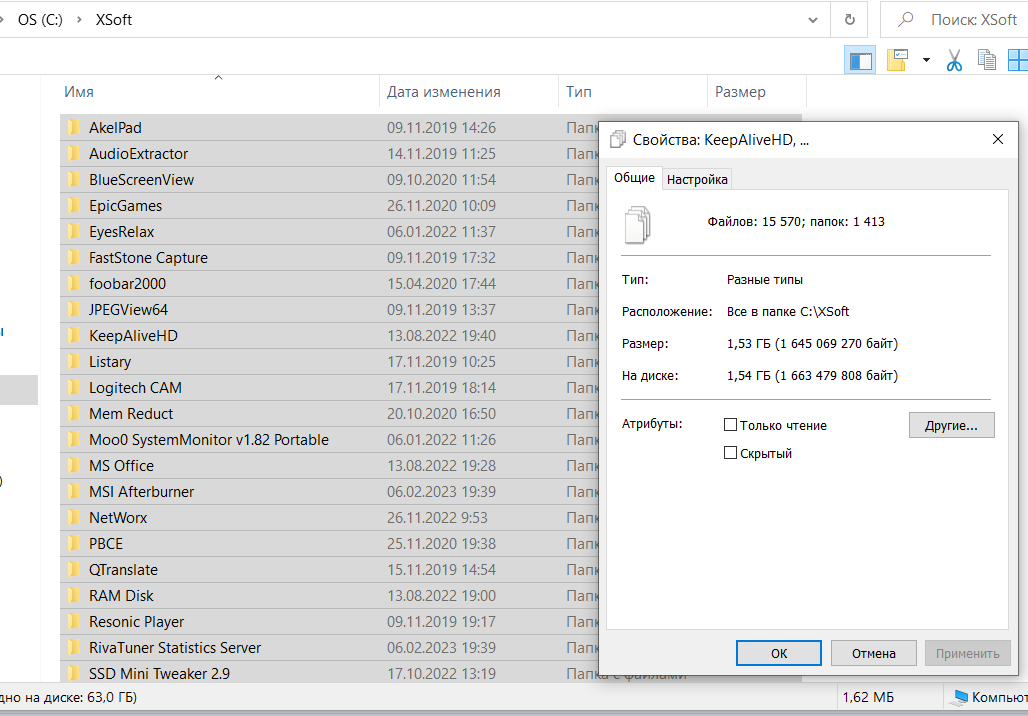
Task: Click the location text Все в папке C:\XSoft
Action: point(788,311)
